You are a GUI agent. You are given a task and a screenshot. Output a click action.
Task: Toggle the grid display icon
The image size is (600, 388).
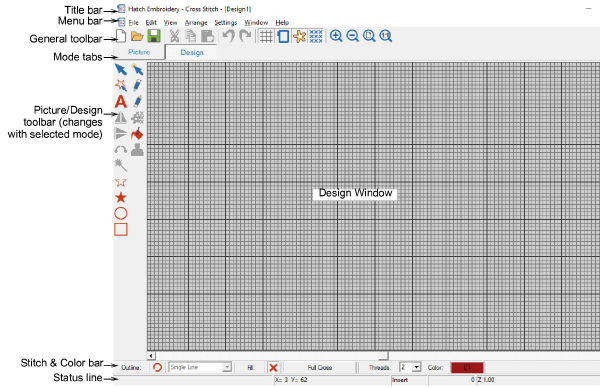[x=266, y=36]
